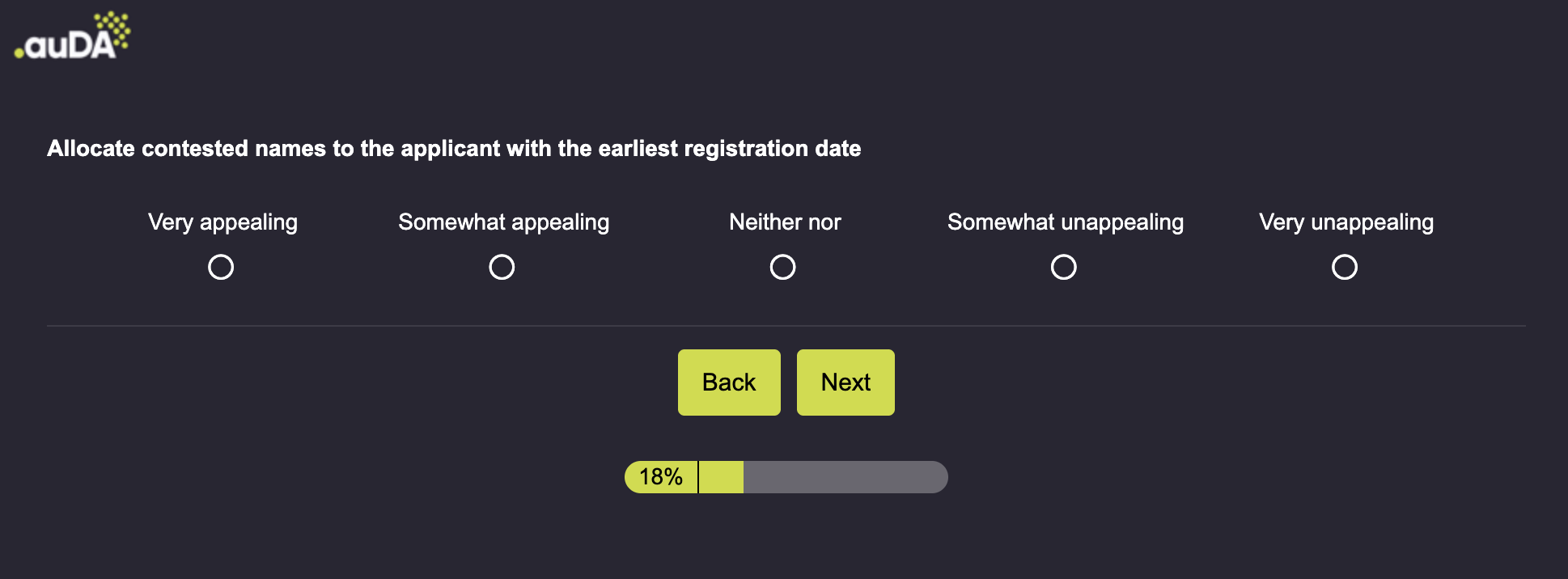Click the filled green progress bar segment
Image resolution: width=1568 pixels, height=579 pixels.
coord(721,477)
